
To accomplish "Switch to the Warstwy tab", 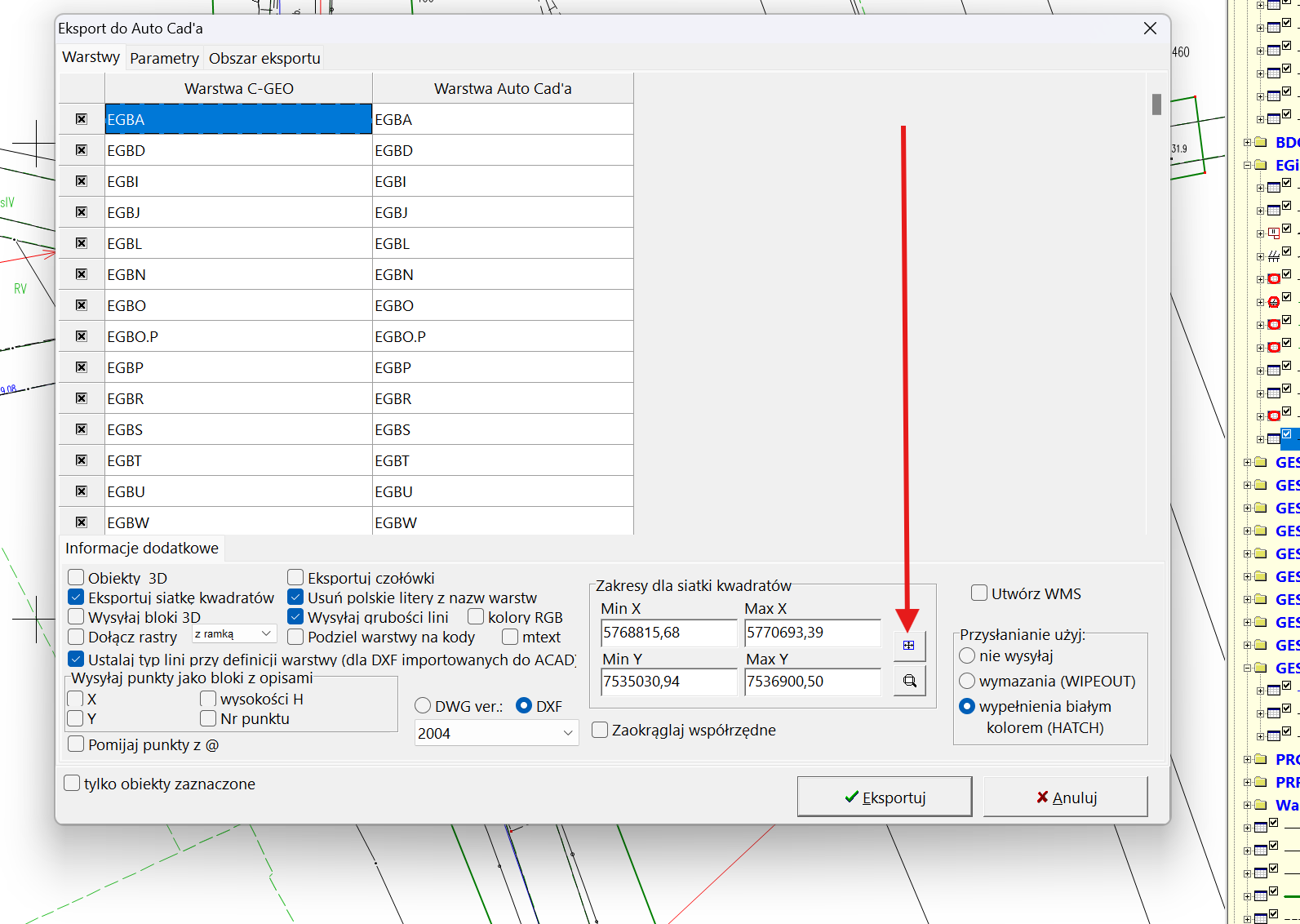I will [x=91, y=57].
